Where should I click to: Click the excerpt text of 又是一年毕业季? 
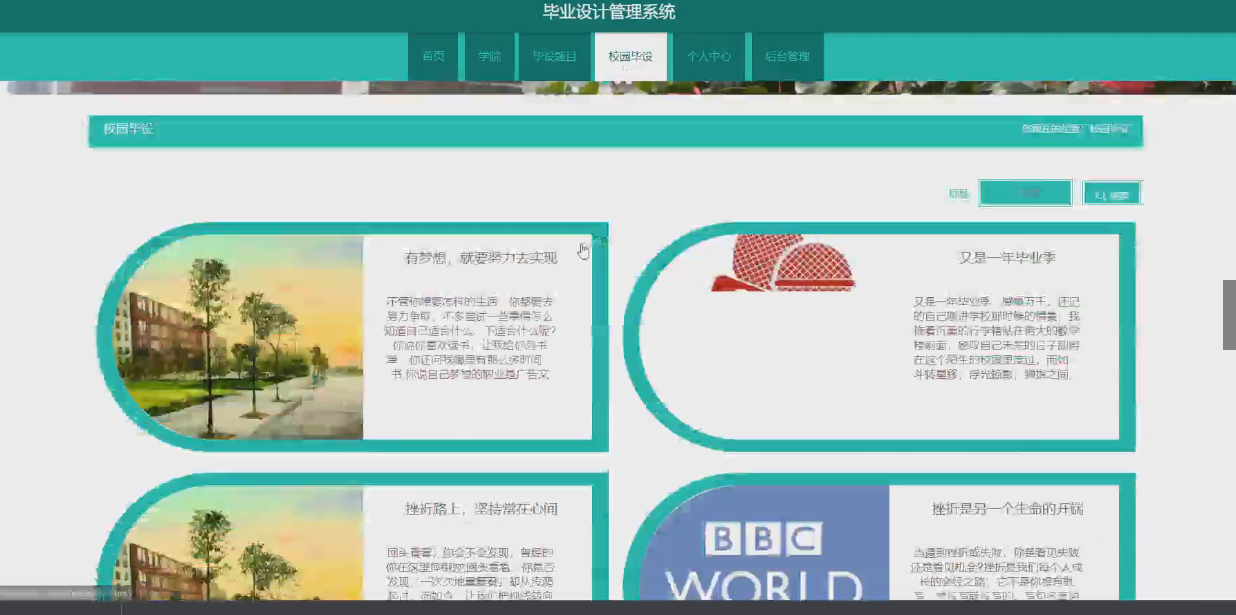(996, 338)
